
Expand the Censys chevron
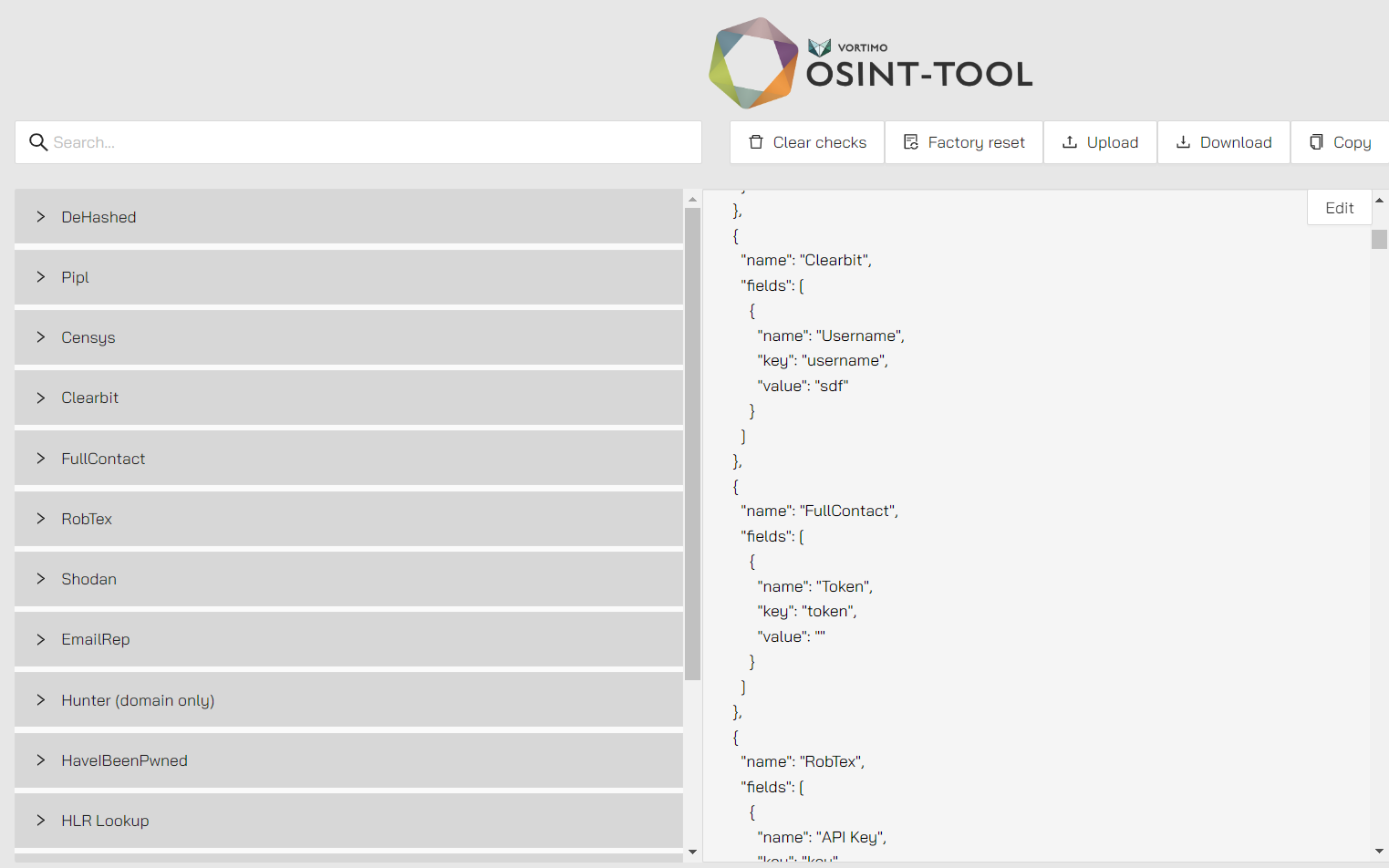41,337
